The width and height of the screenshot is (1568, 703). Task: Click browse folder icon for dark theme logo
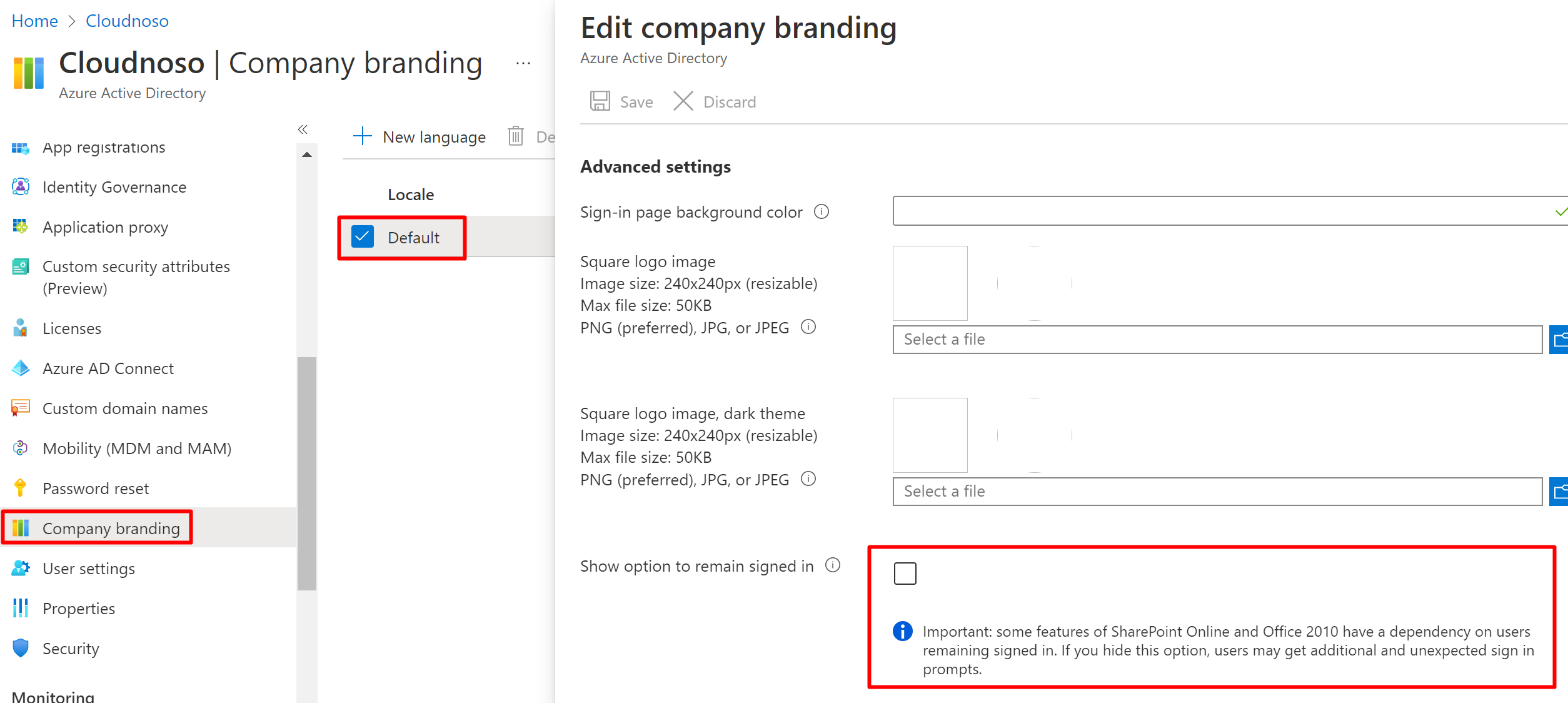(x=1559, y=492)
